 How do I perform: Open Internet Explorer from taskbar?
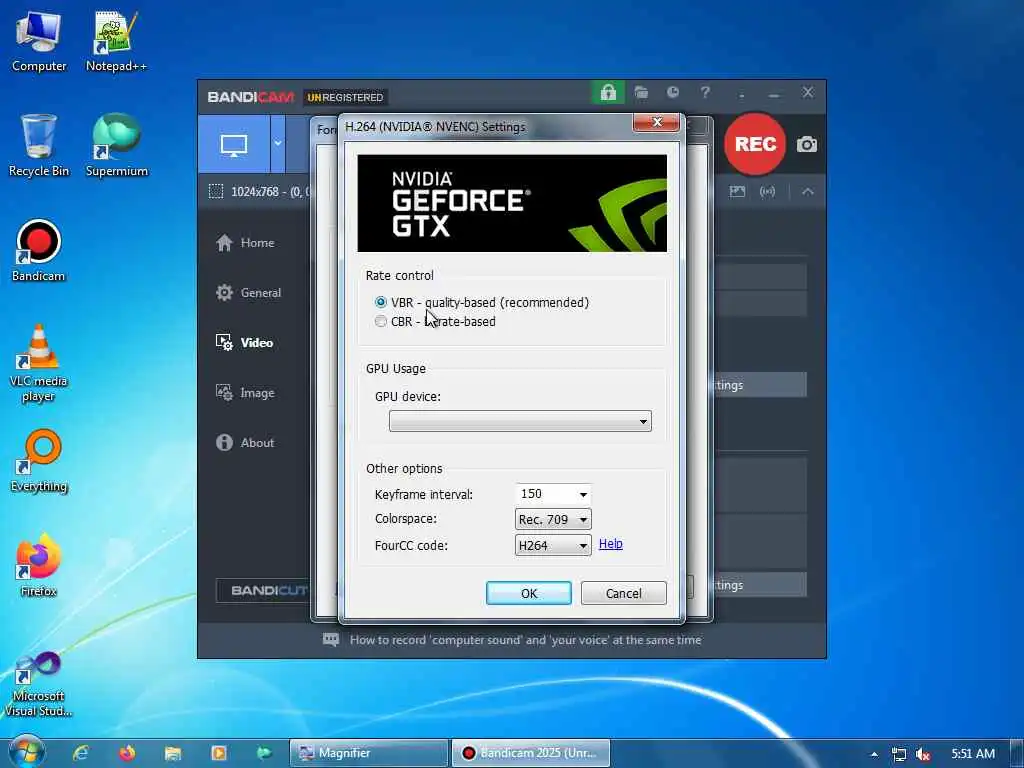pyautogui.click(x=80, y=753)
